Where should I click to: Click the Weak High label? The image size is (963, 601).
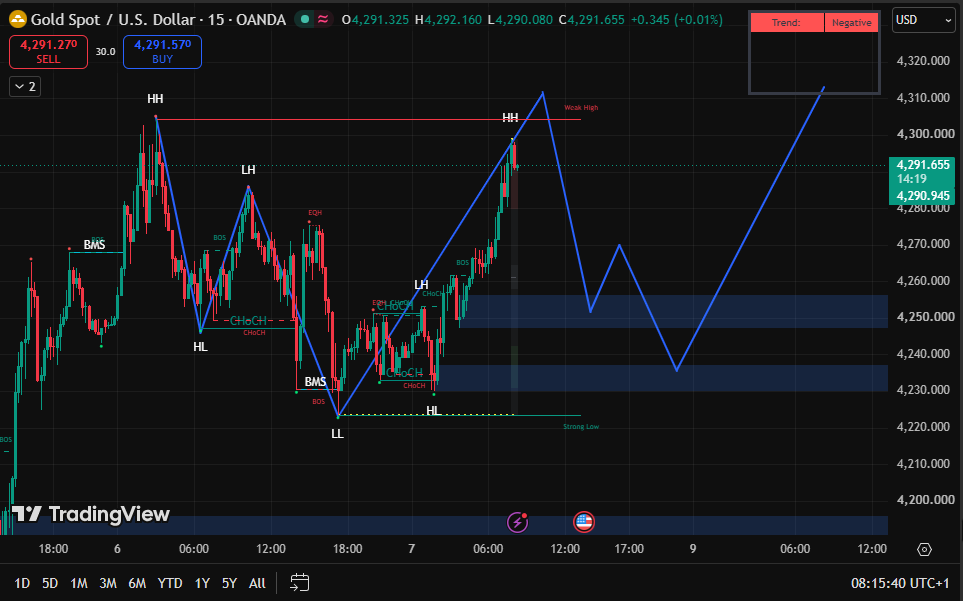tap(581, 107)
